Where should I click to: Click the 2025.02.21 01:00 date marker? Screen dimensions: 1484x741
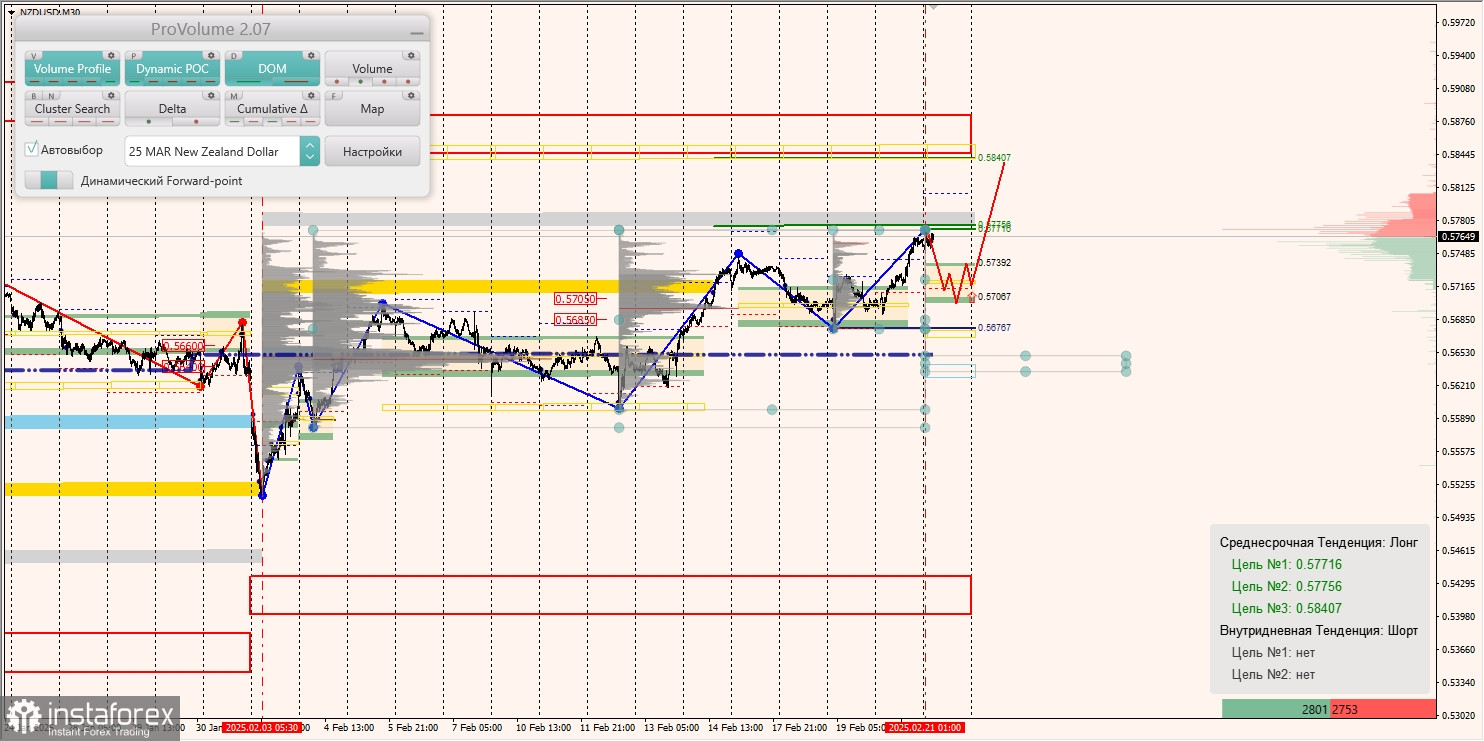click(x=925, y=728)
